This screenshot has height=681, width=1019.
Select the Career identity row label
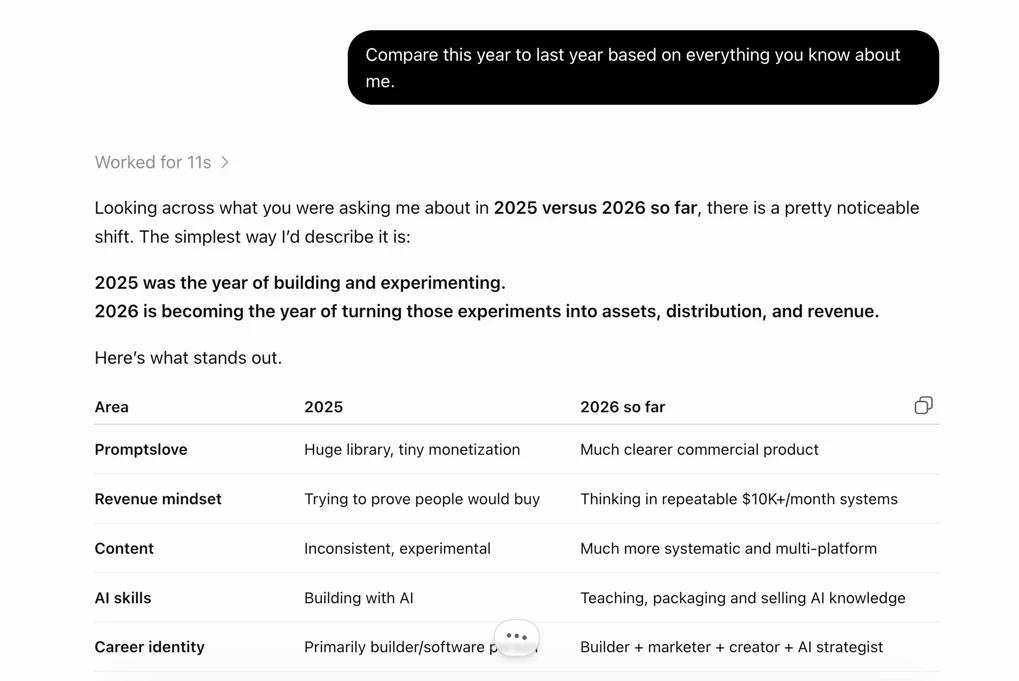[x=149, y=647]
